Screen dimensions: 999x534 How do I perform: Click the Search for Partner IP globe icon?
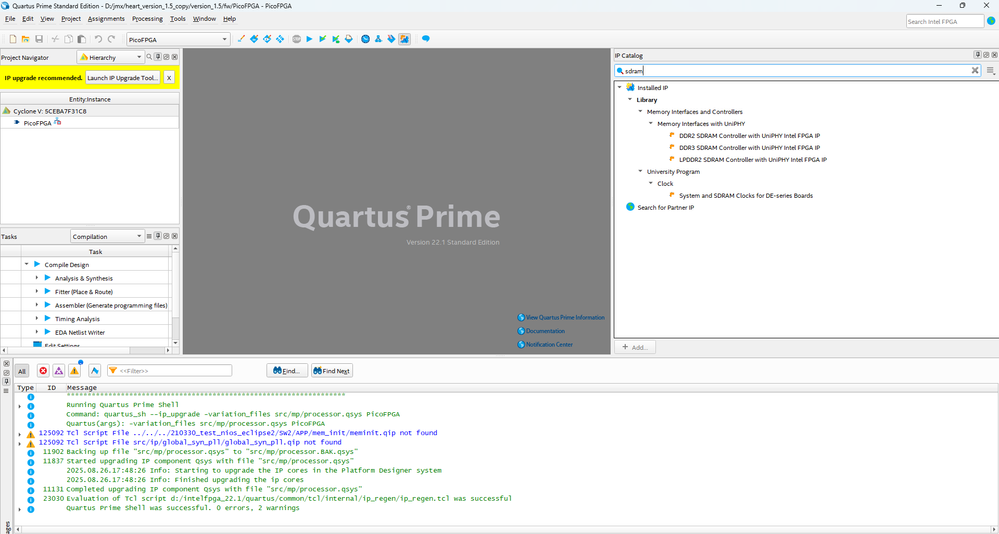click(630, 207)
